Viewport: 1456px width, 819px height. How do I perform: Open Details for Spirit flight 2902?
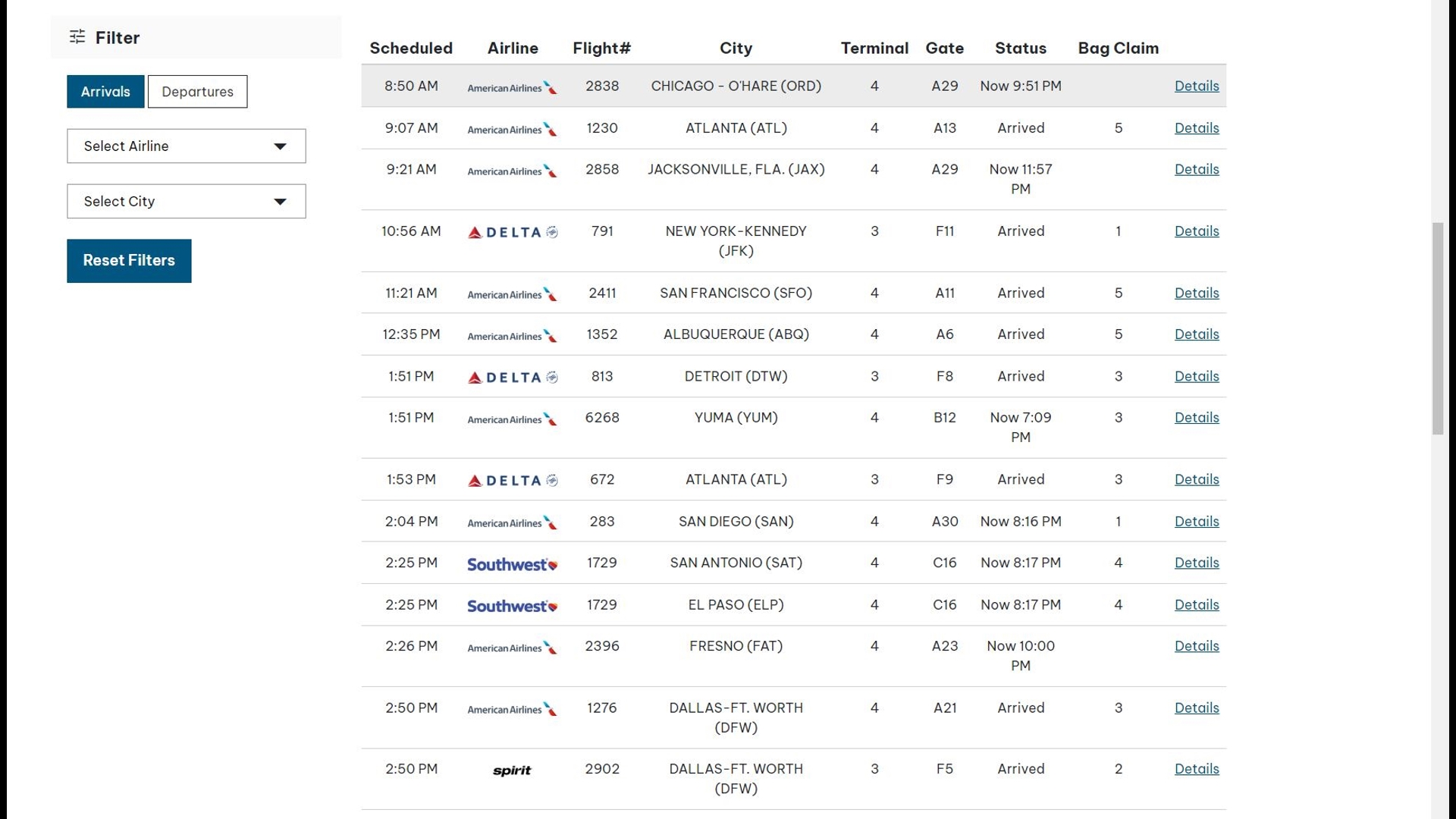1197,769
